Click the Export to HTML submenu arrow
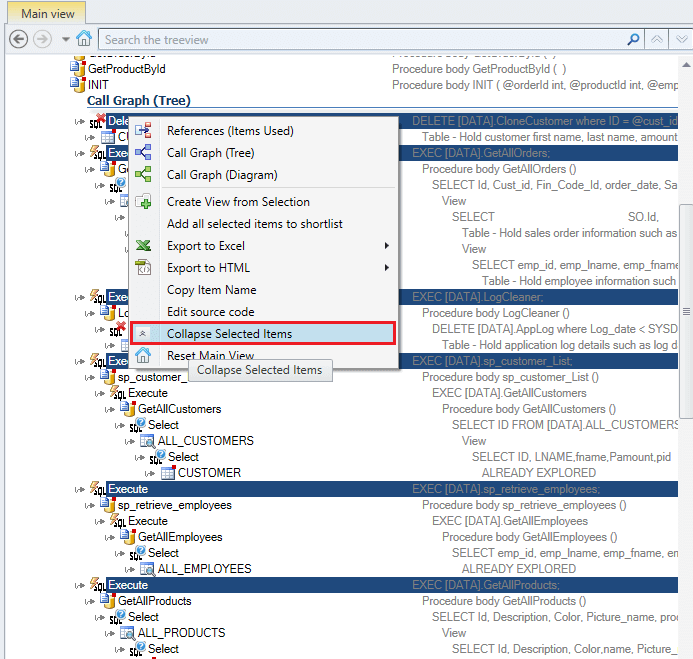This screenshot has height=659, width=693. pyautogui.click(x=387, y=268)
